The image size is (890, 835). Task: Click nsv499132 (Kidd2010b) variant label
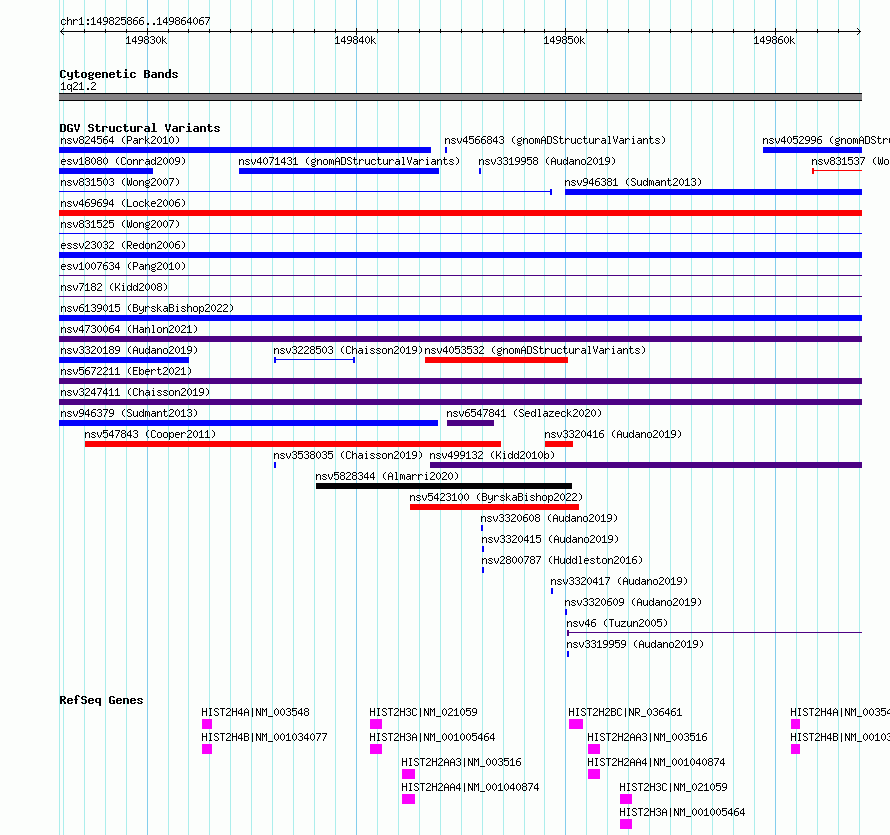[x=492, y=455]
